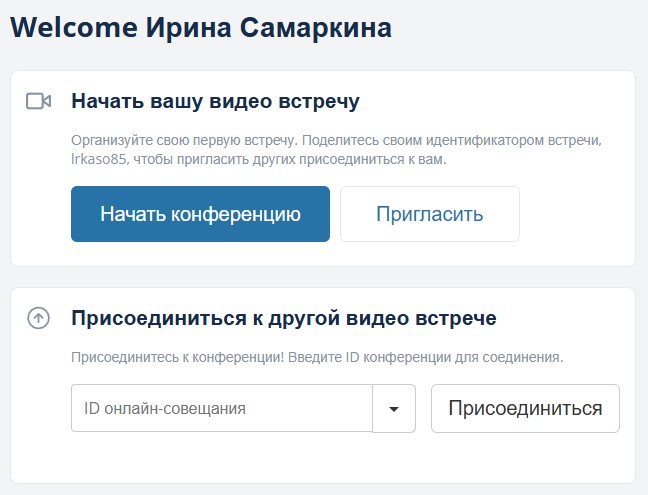Click the video camera icon
648x495 pixels.
click(x=38, y=101)
